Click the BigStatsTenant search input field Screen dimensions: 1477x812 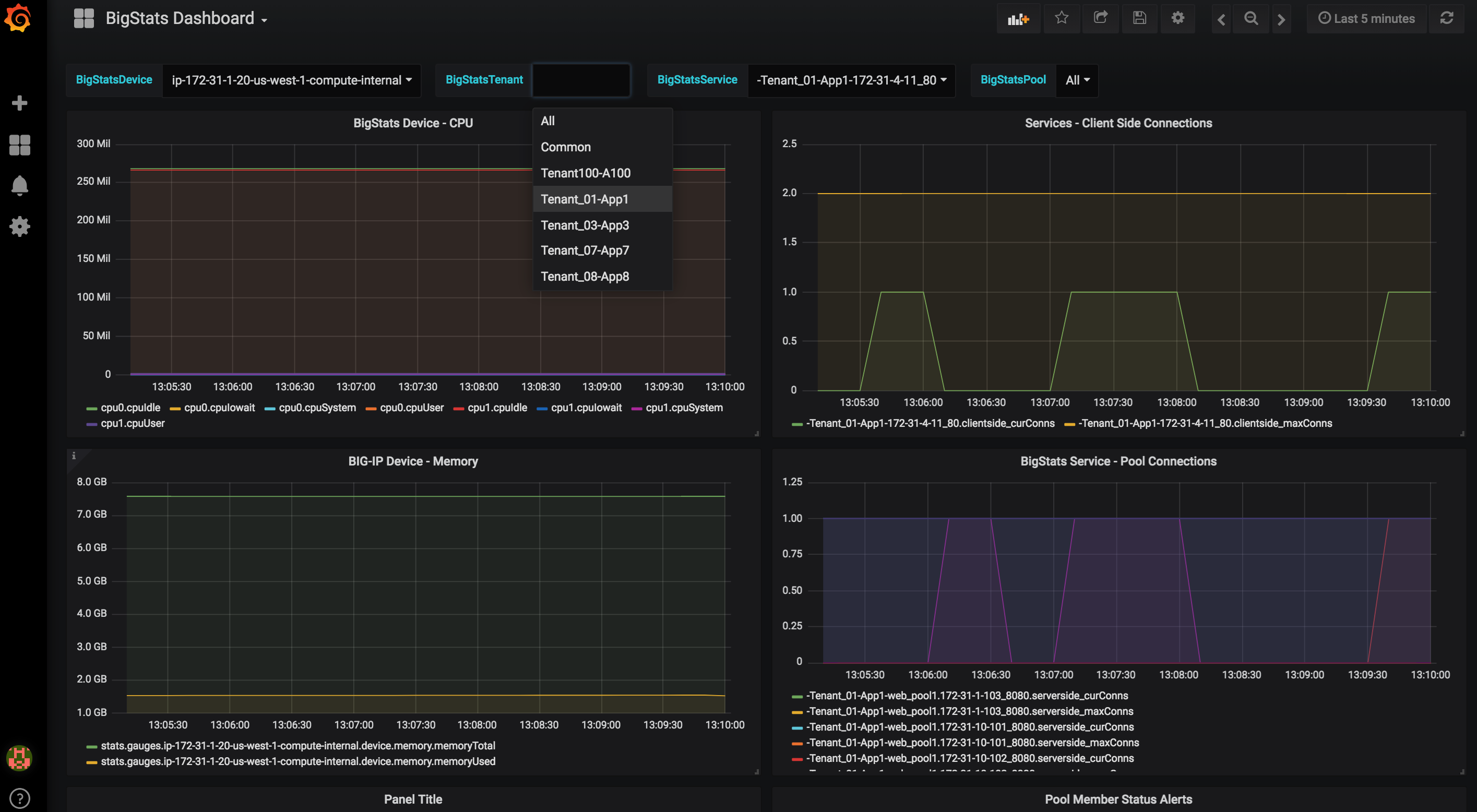click(581, 80)
